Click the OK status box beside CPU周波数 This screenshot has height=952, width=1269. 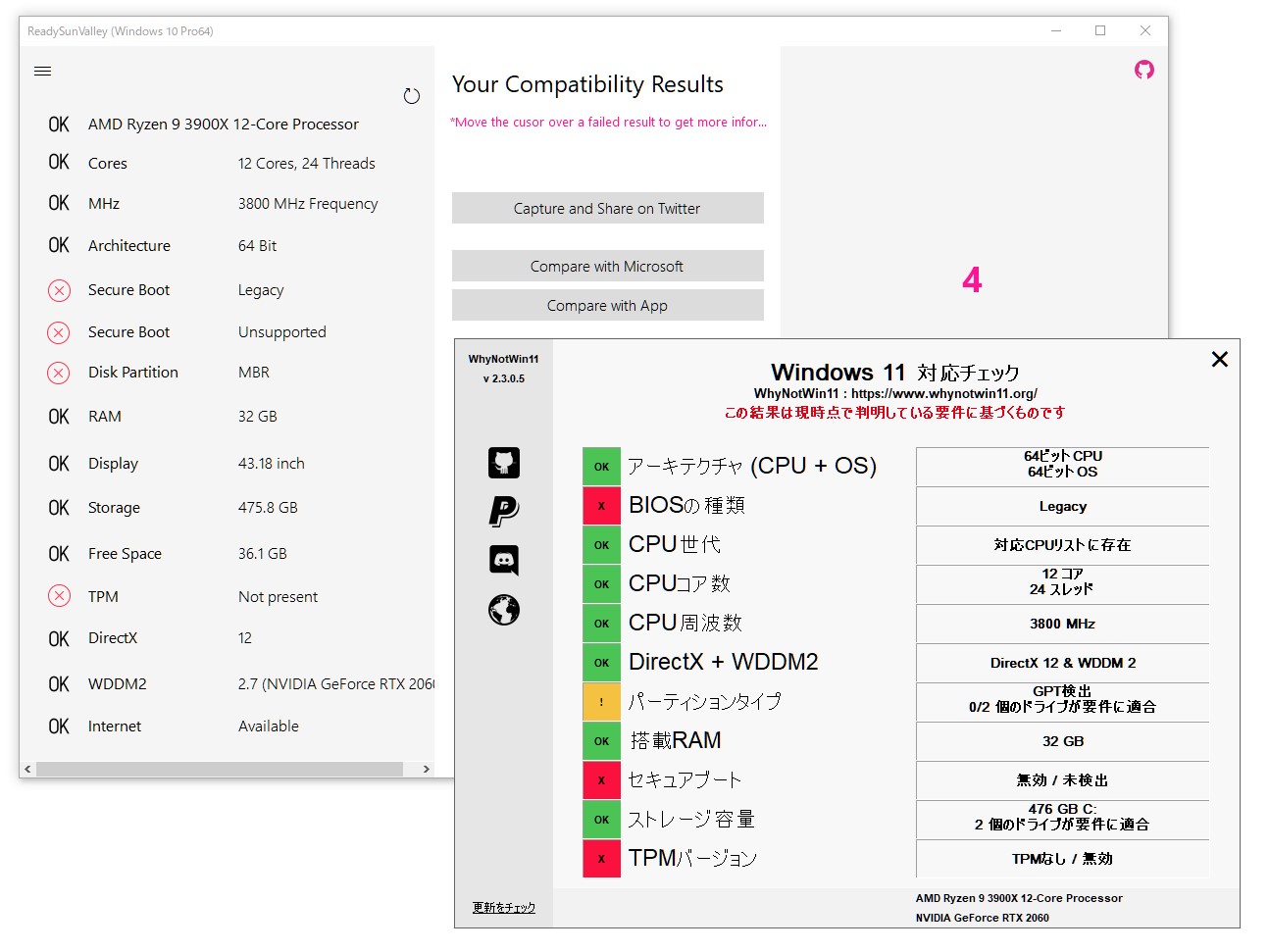pos(602,624)
